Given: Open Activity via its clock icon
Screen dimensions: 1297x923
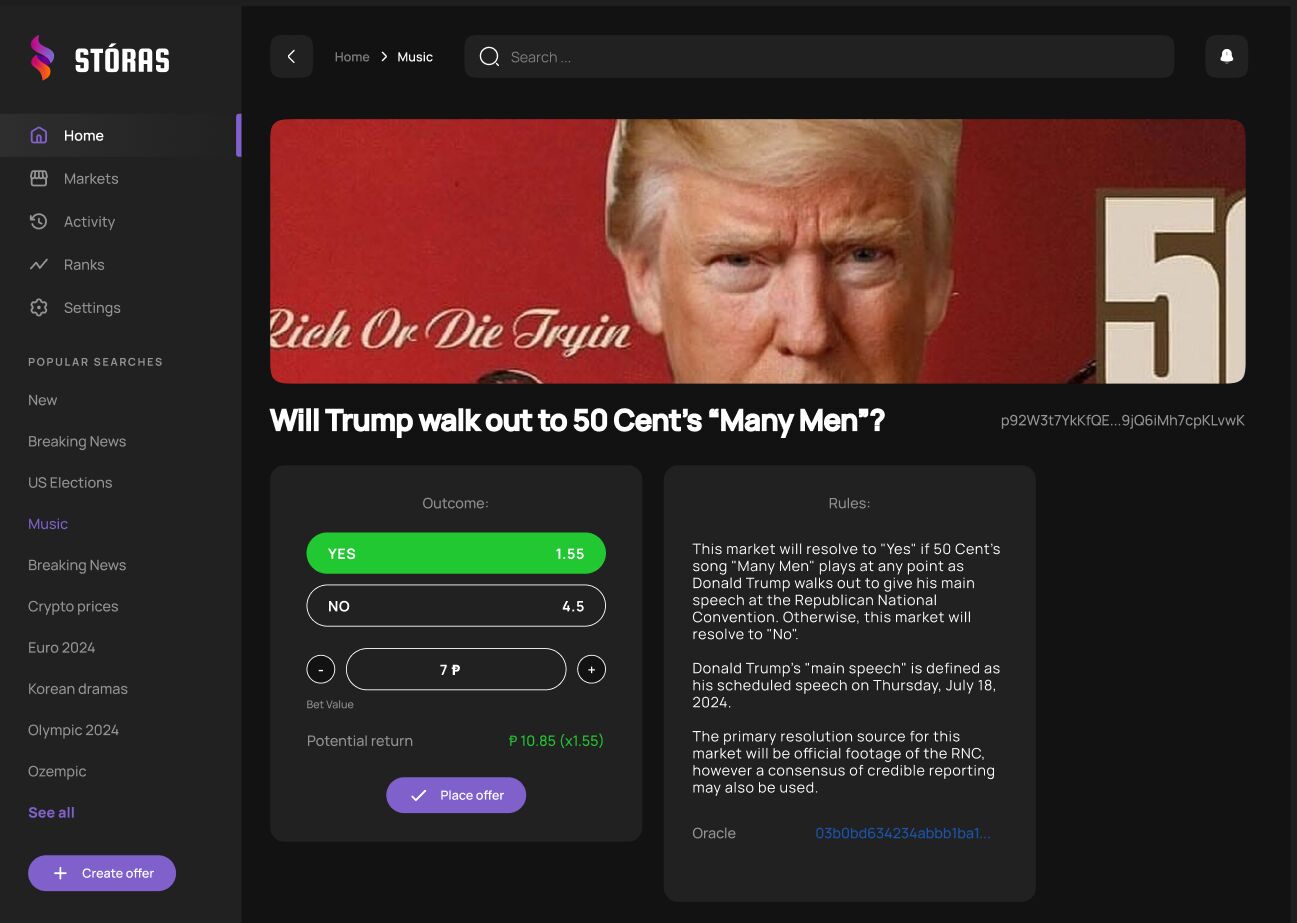Looking at the screenshot, I should point(39,221).
